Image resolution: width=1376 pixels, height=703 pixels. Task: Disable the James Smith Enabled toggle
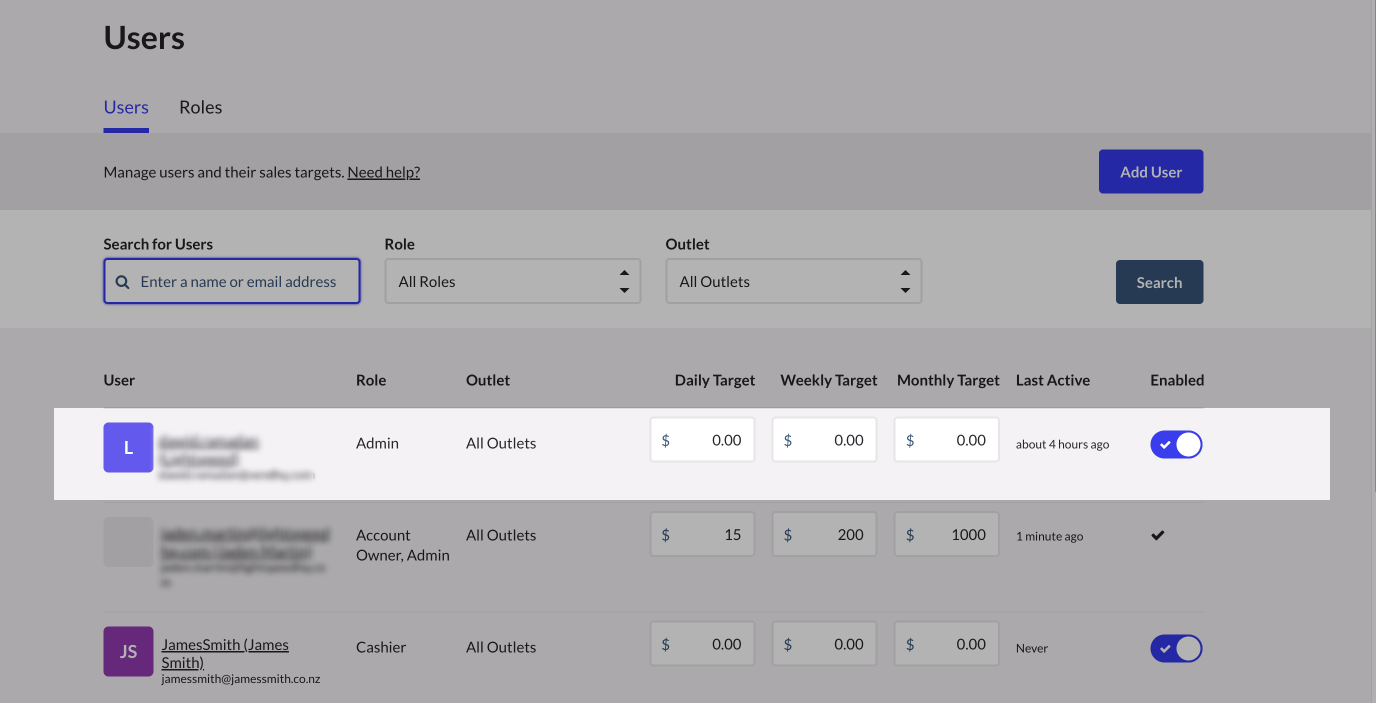pos(1176,648)
